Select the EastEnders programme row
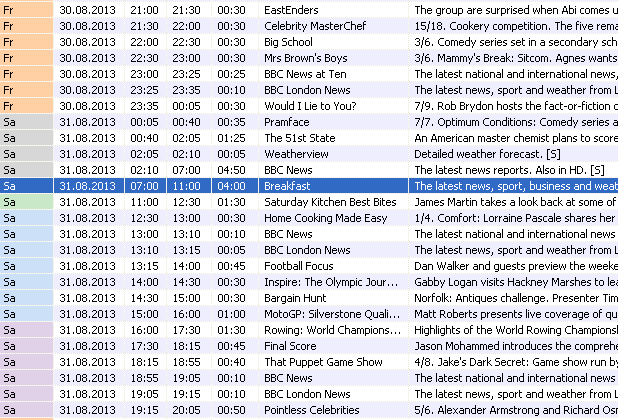This screenshot has width=618, height=420. (x=291, y=10)
